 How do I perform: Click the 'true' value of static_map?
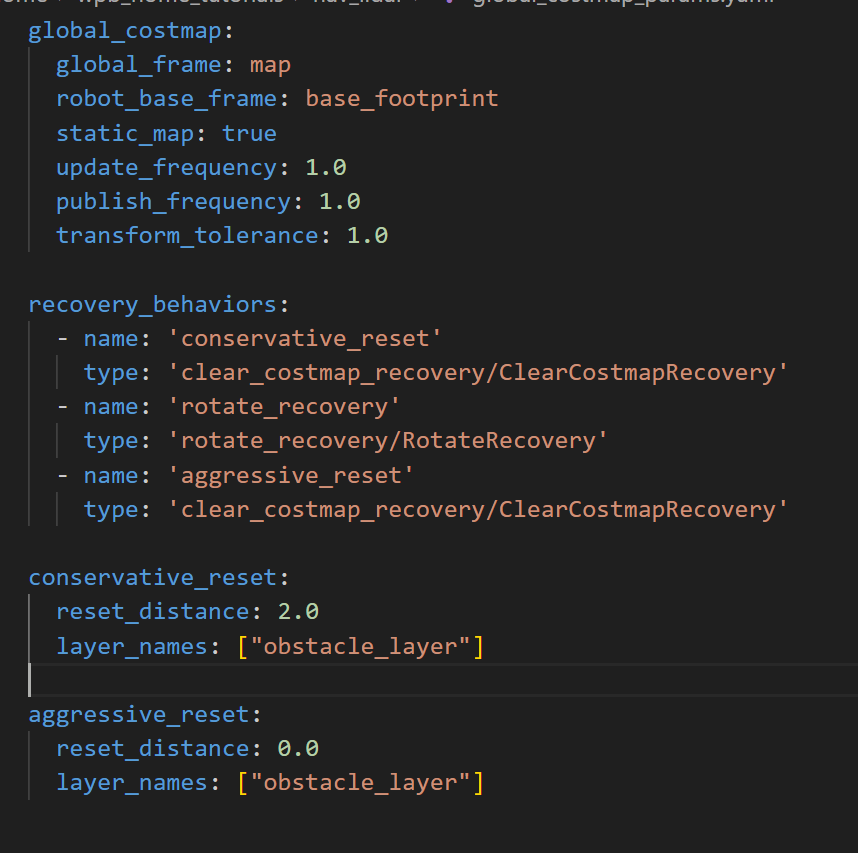pyautogui.click(x=249, y=133)
